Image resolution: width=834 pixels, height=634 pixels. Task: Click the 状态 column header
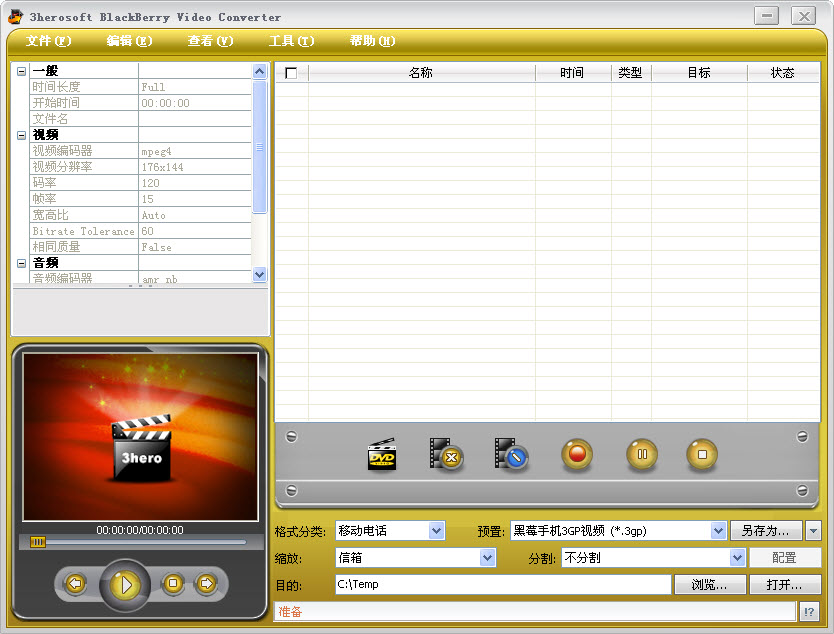(783, 73)
